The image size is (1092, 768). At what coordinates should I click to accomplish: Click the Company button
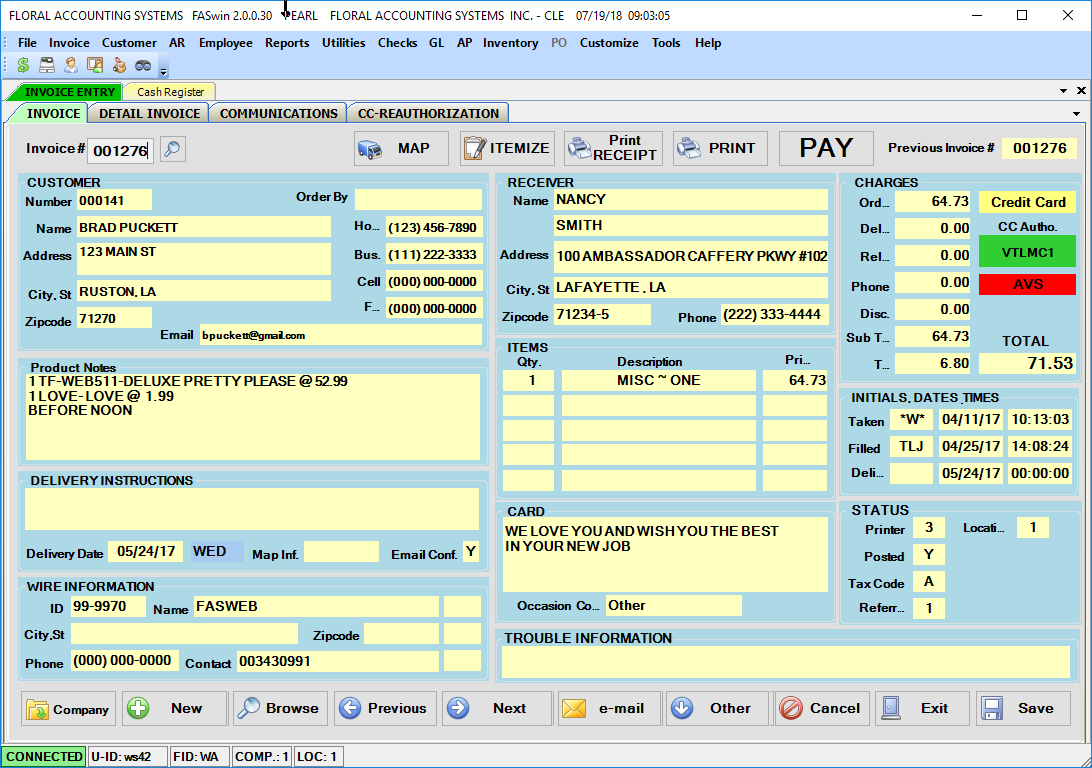tap(68, 709)
